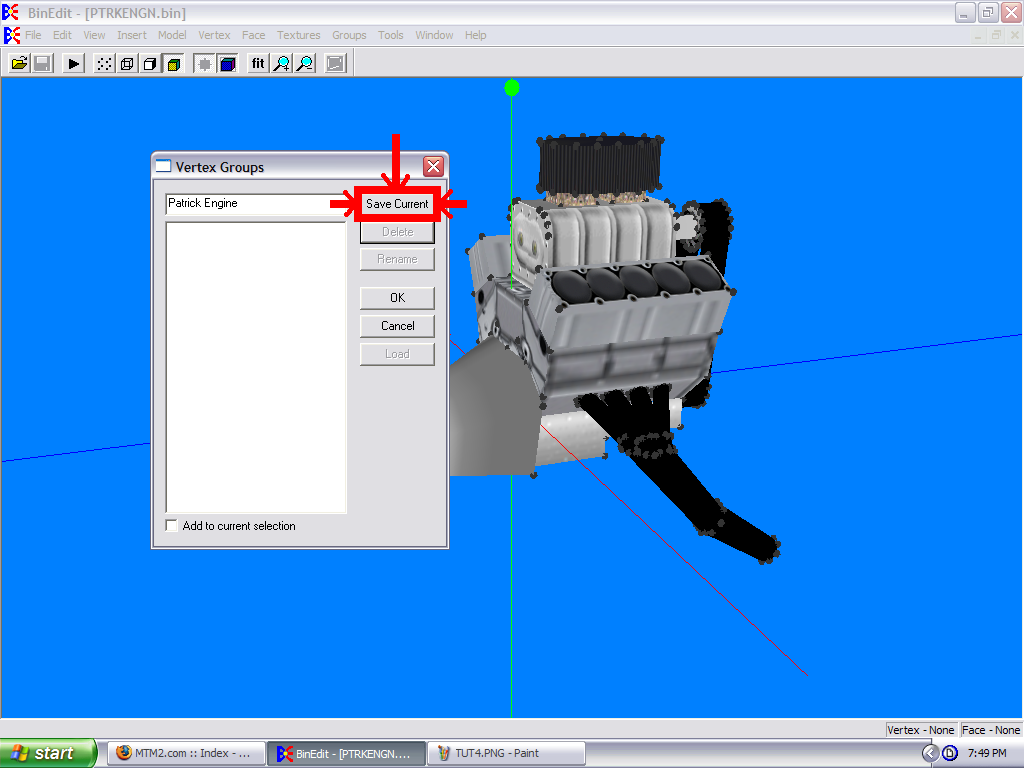
Task: Click the blue circled tray icon
Action: 950,754
